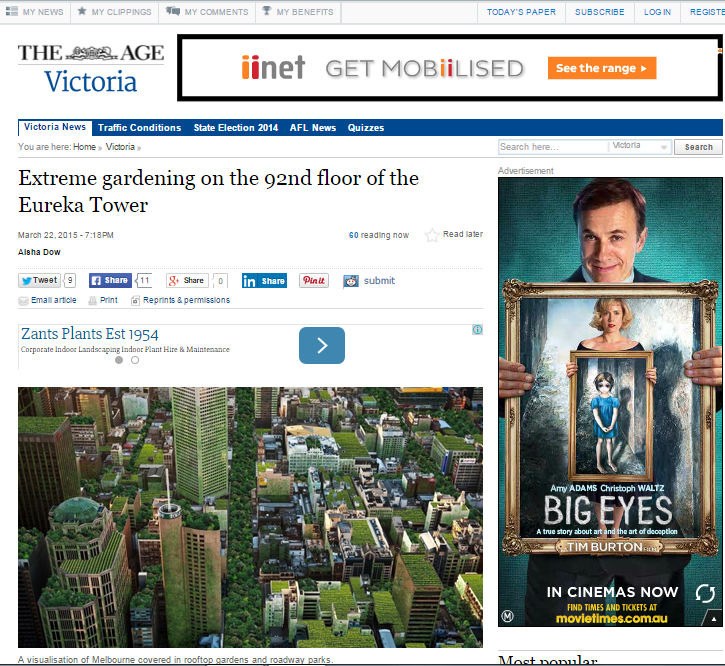Click the AdChoices info icon on Zants ad

click(x=478, y=329)
